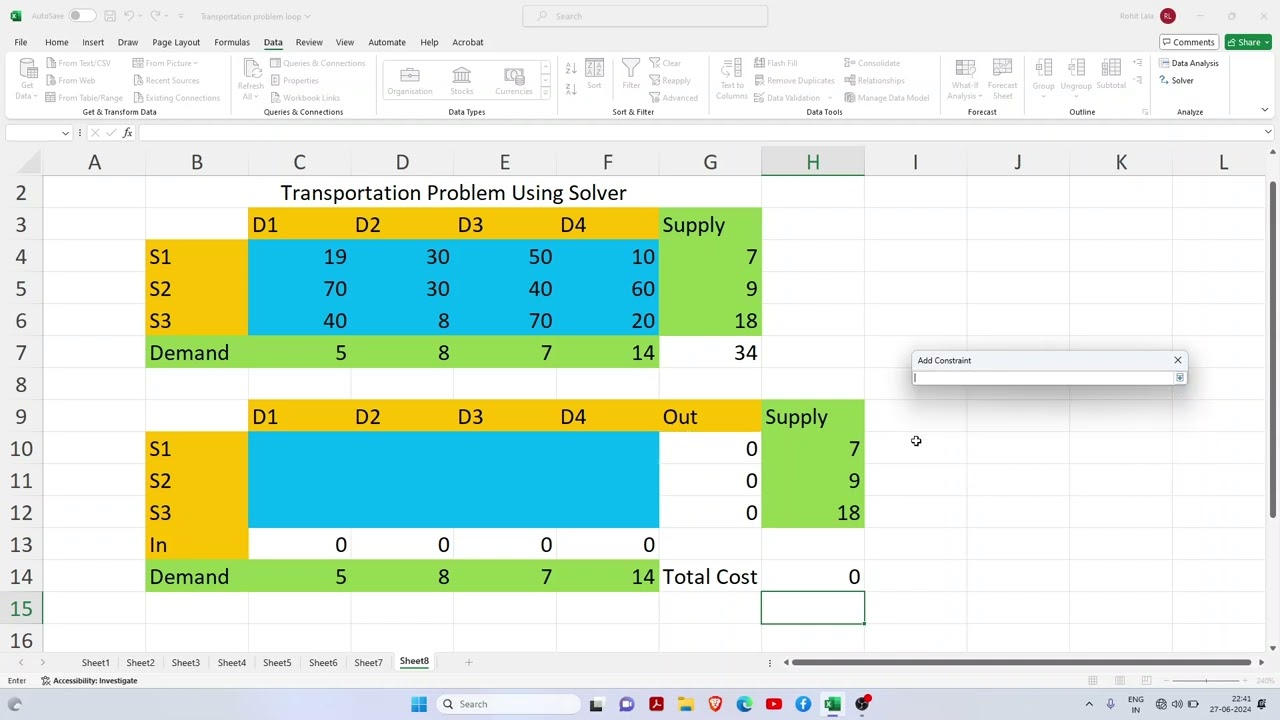The image size is (1280, 720).
Task: Open the Sheet1 worksheet tab
Action: (x=95, y=662)
